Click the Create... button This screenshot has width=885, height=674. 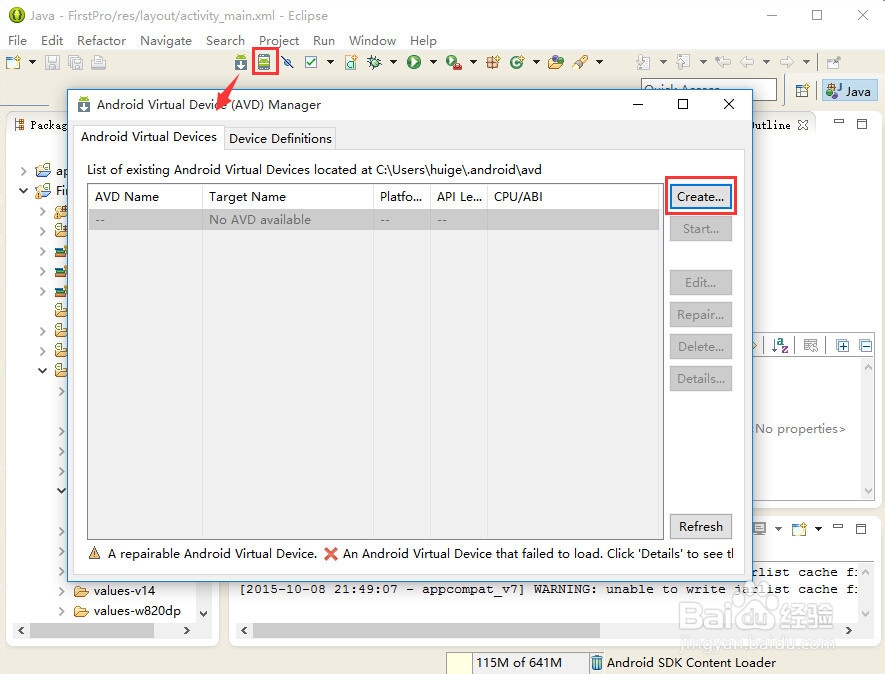click(700, 196)
